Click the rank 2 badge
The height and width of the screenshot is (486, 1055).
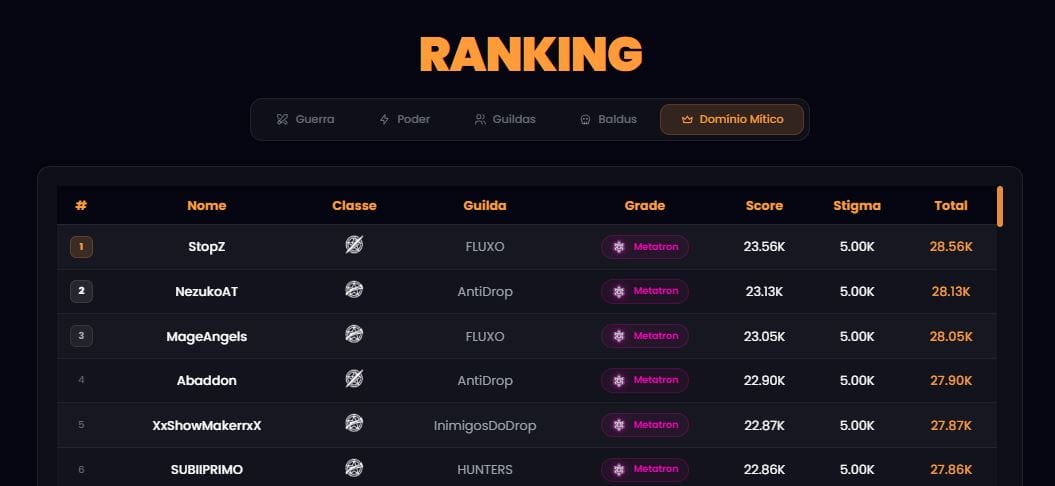point(81,292)
